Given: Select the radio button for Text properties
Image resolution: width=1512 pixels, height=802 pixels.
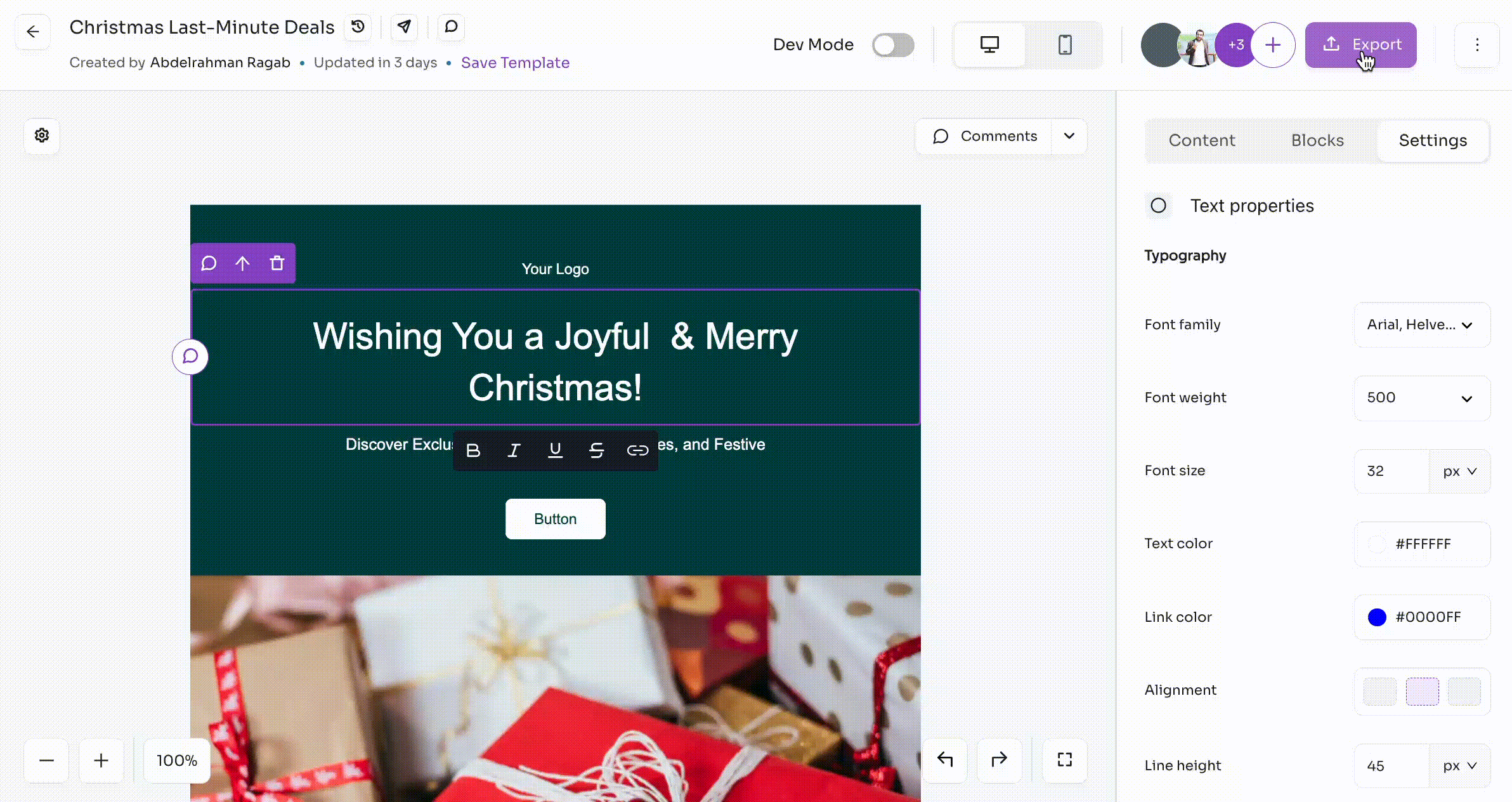Looking at the screenshot, I should tap(1158, 205).
